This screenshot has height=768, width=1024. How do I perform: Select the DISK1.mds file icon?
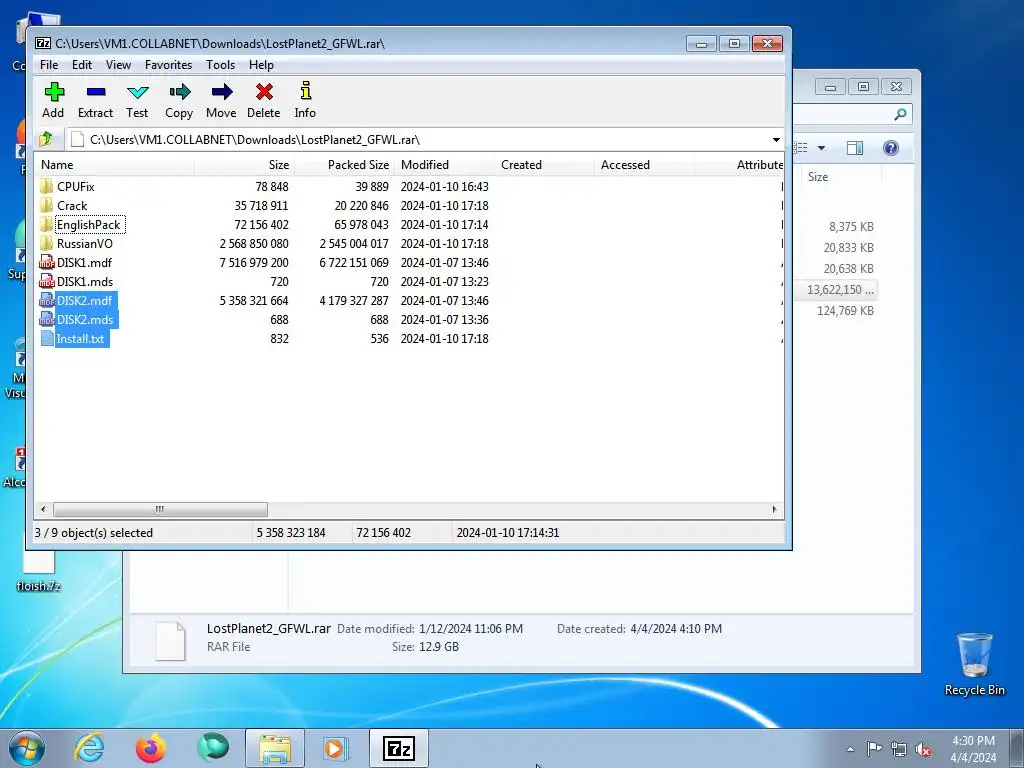pos(46,281)
